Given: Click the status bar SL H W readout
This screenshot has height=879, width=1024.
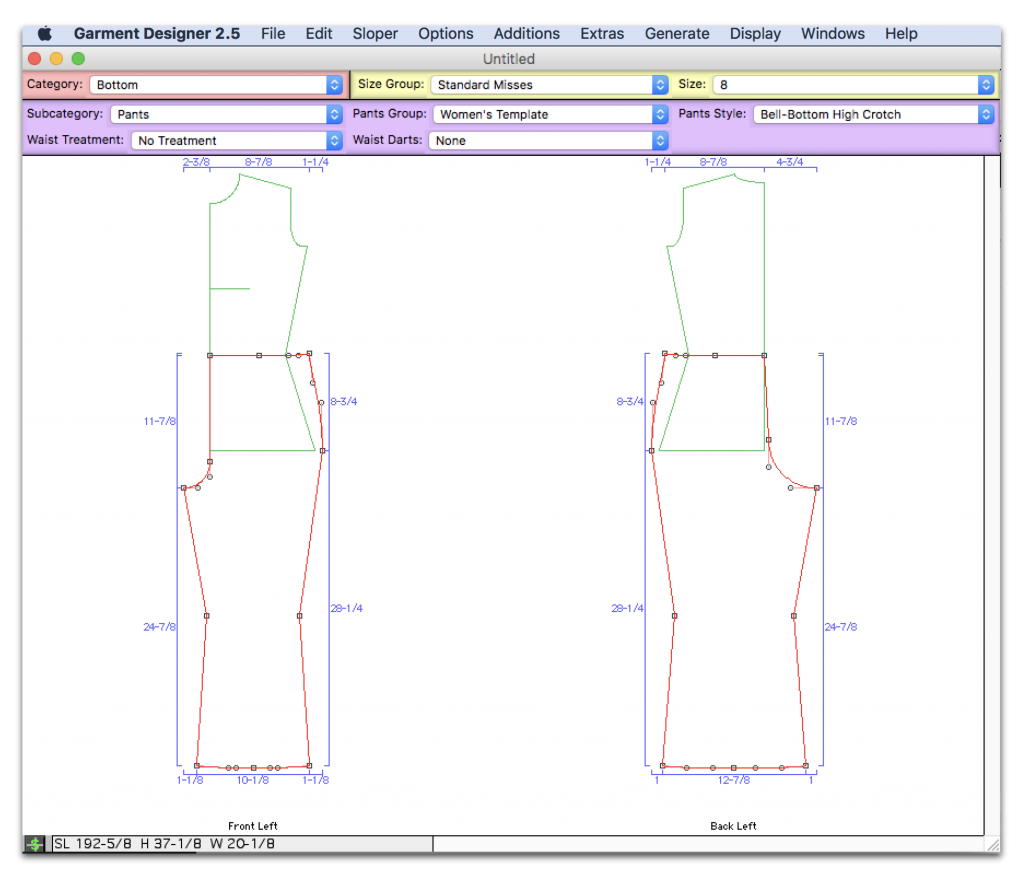Looking at the screenshot, I should [x=242, y=844].
